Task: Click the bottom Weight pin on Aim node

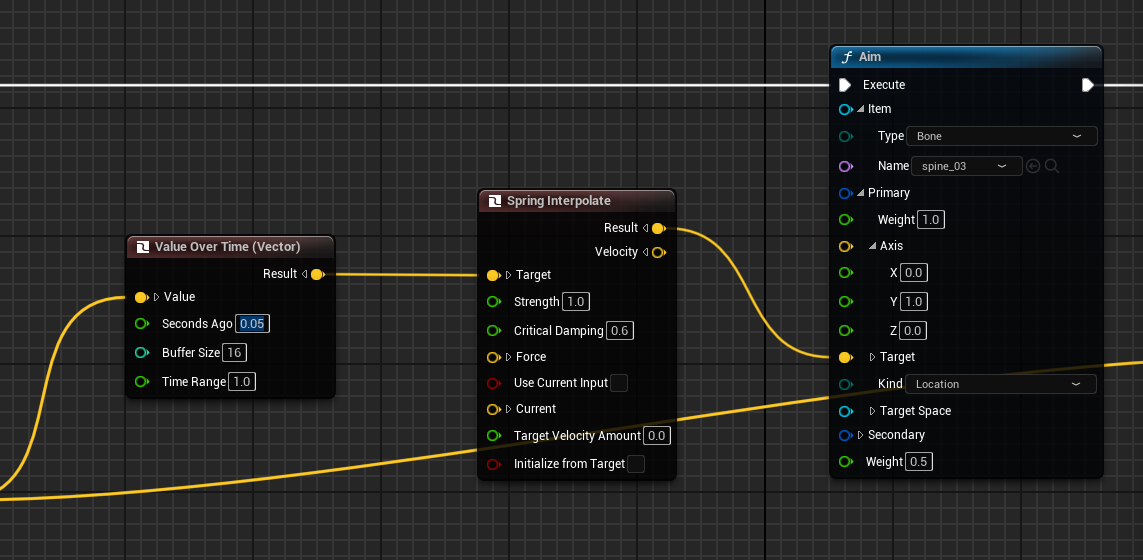Action: pos(846,462)
